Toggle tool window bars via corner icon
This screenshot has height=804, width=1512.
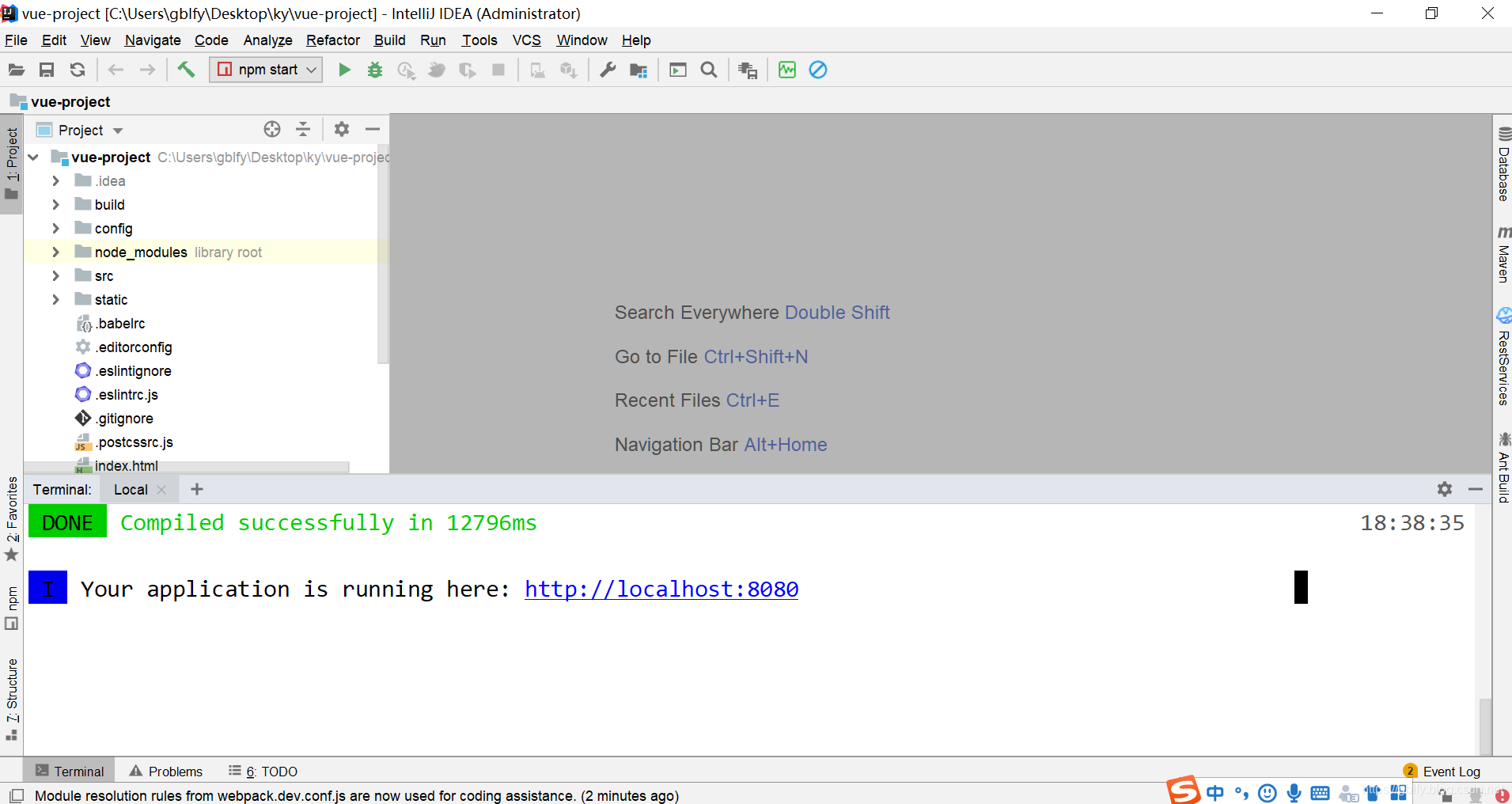click(17, 795)
